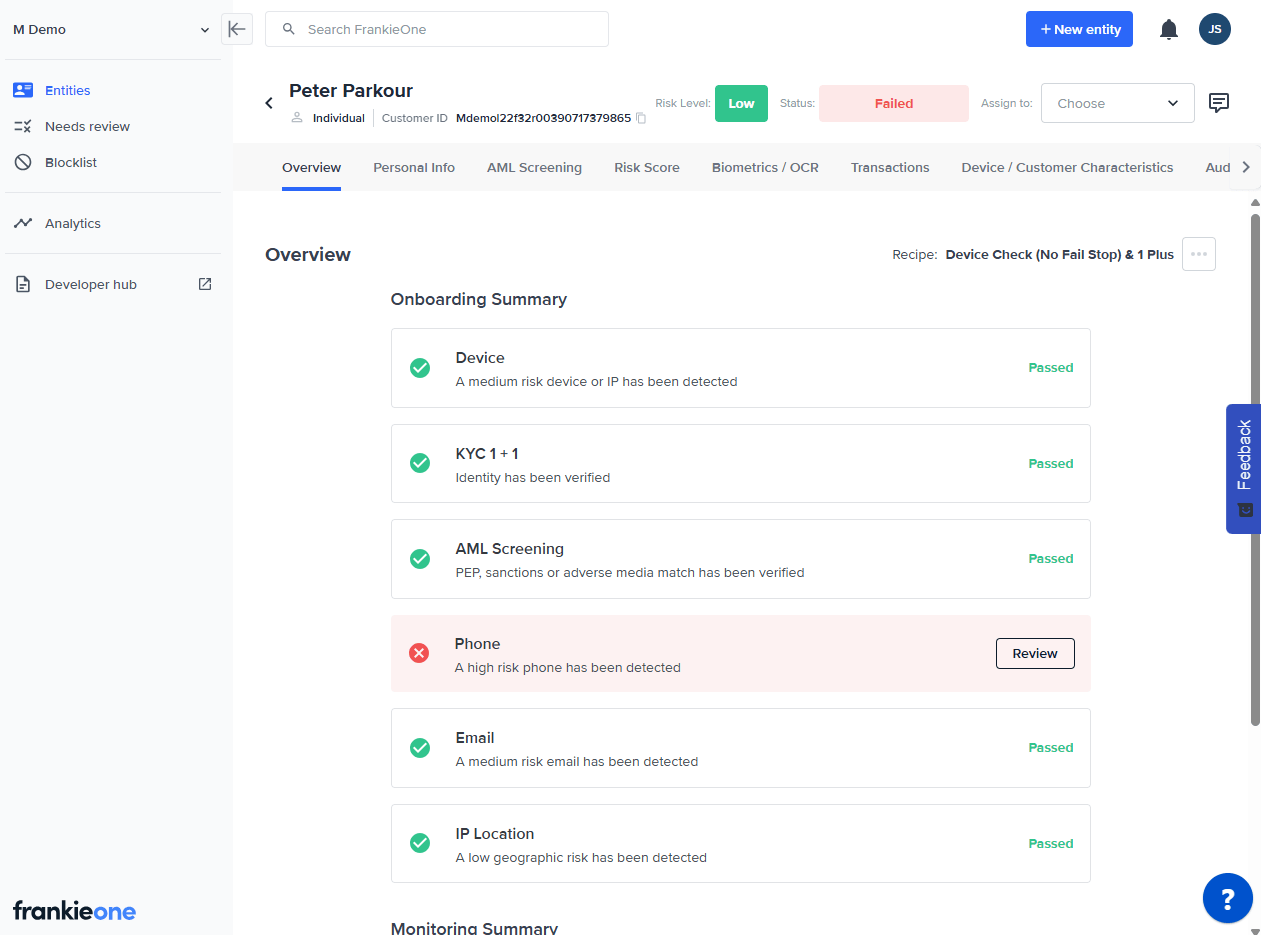Open the Feedback side panel tab
1261x935 pixels.
pos(1243,468)
